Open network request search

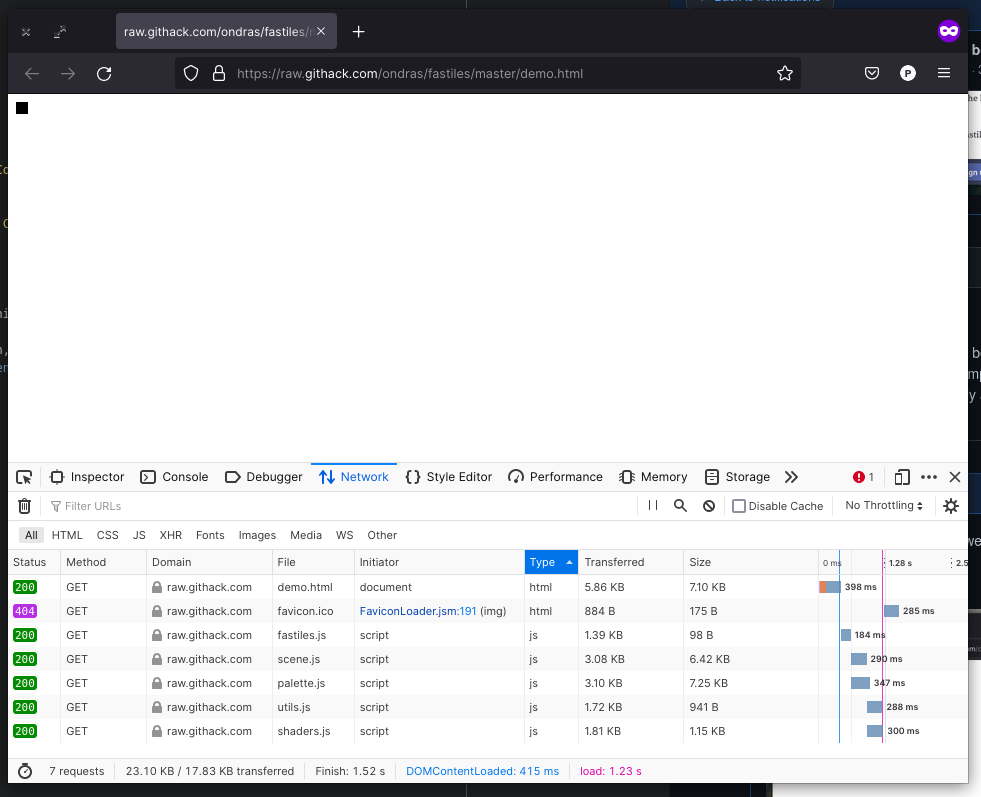pyautogui.click(x=680, y=506)
